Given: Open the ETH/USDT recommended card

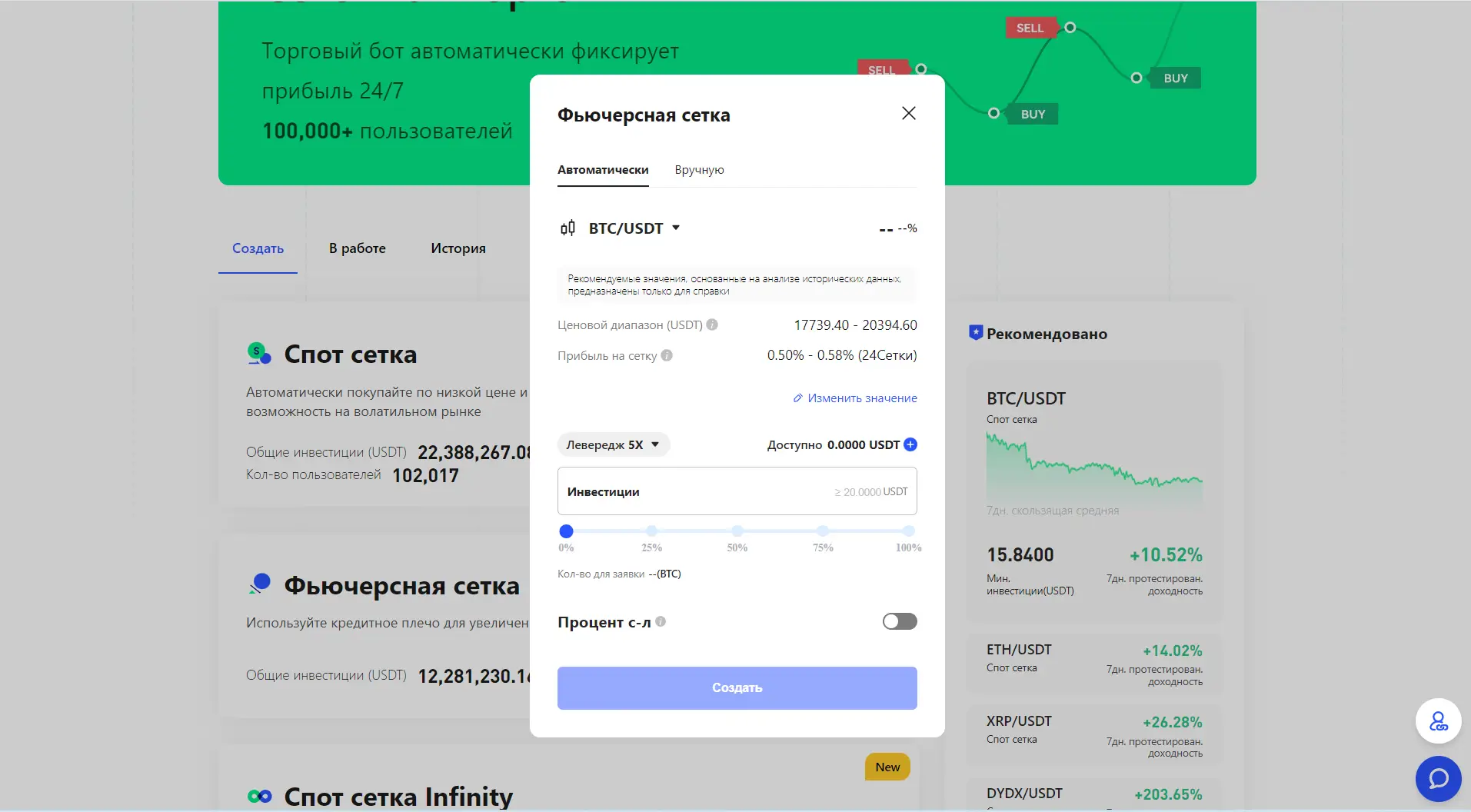Looking at the screenshot, I should pyautogui.click(x=1093, y=664).
